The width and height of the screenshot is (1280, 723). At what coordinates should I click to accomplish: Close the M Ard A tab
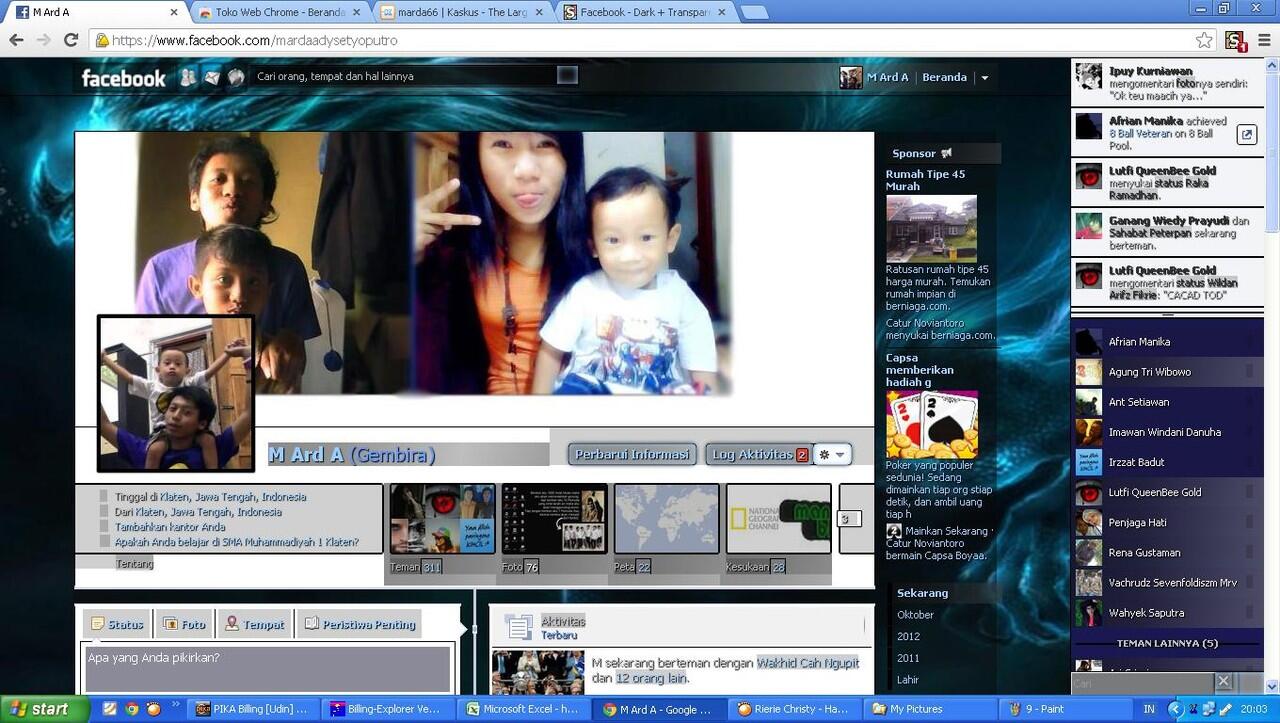[x=174, y=12]
